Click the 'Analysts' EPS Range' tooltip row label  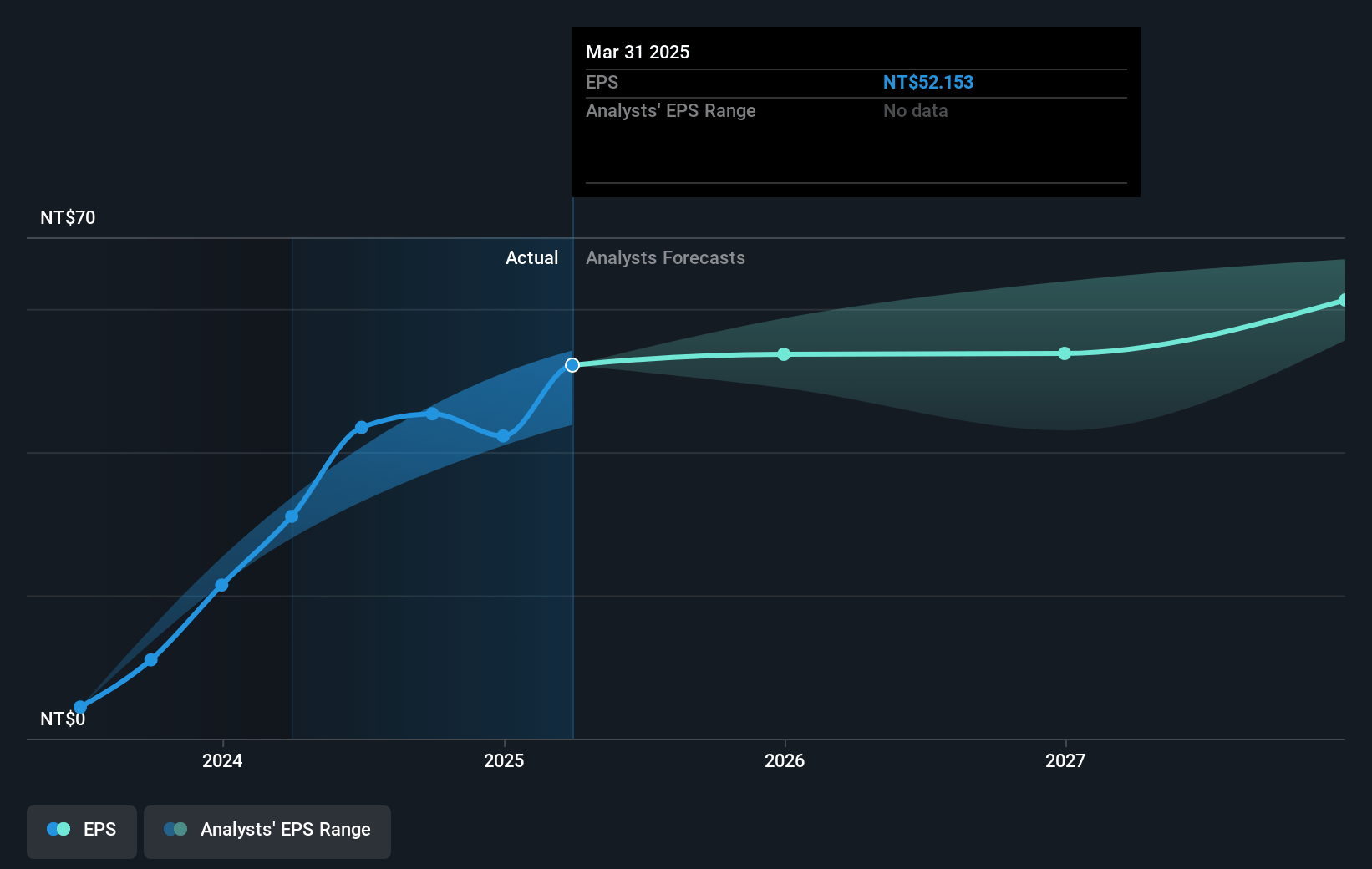[x=670, y=110]
